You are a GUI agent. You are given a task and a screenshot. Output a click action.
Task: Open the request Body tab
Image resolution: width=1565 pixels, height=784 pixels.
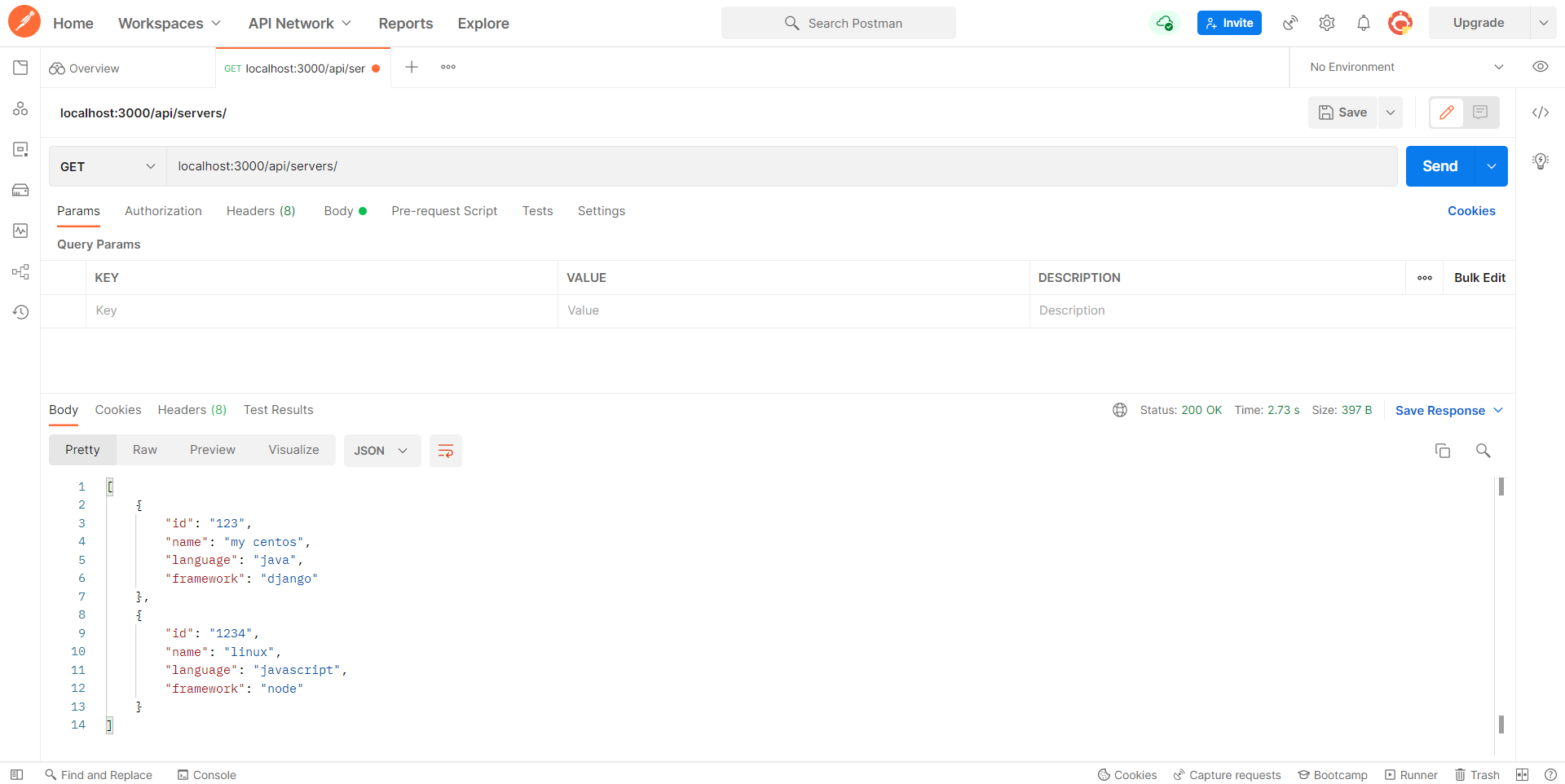(x=345, y=211)
